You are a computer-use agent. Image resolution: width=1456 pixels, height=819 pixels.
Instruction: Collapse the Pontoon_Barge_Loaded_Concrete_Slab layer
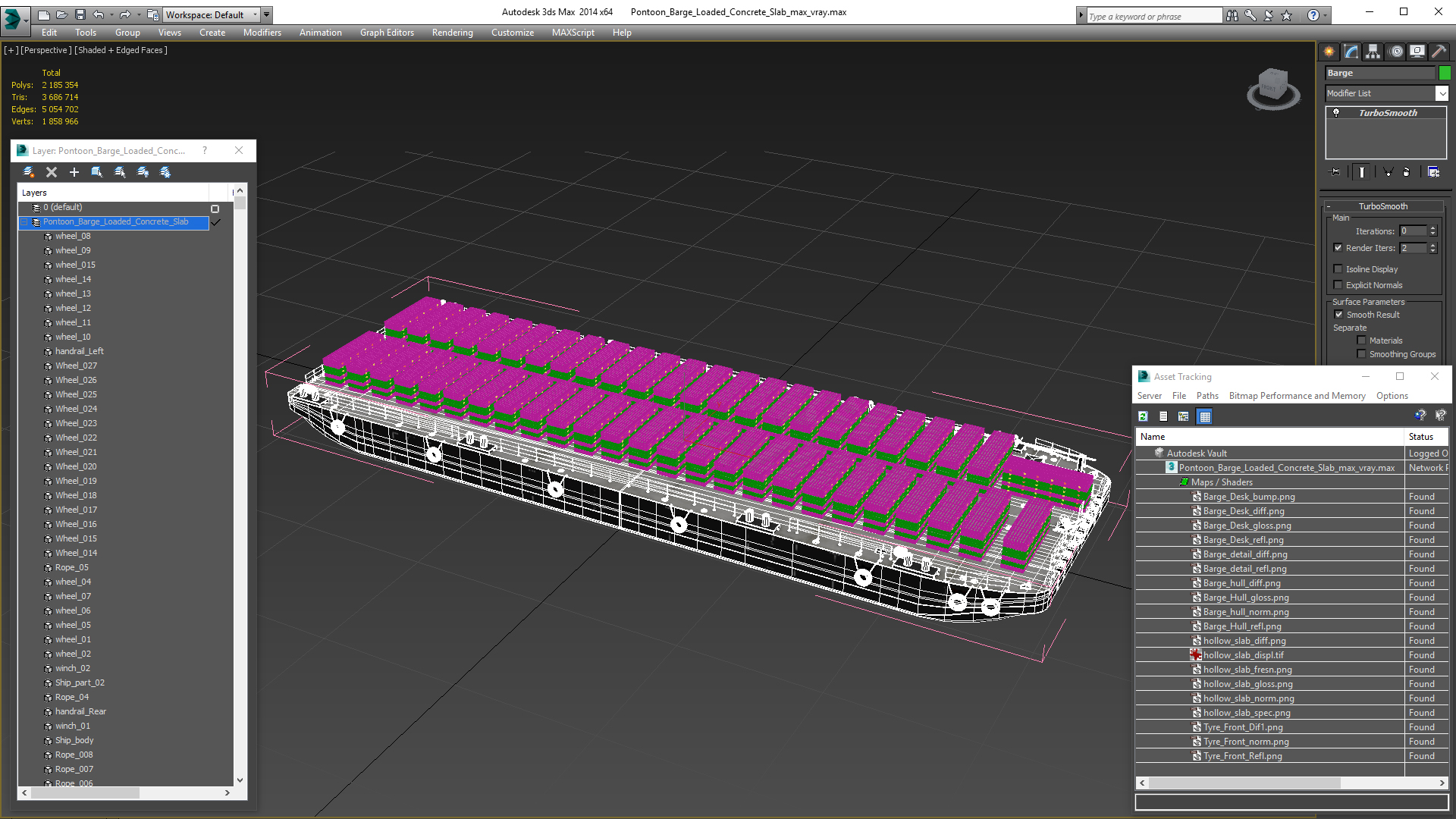[x=24, y=222]
